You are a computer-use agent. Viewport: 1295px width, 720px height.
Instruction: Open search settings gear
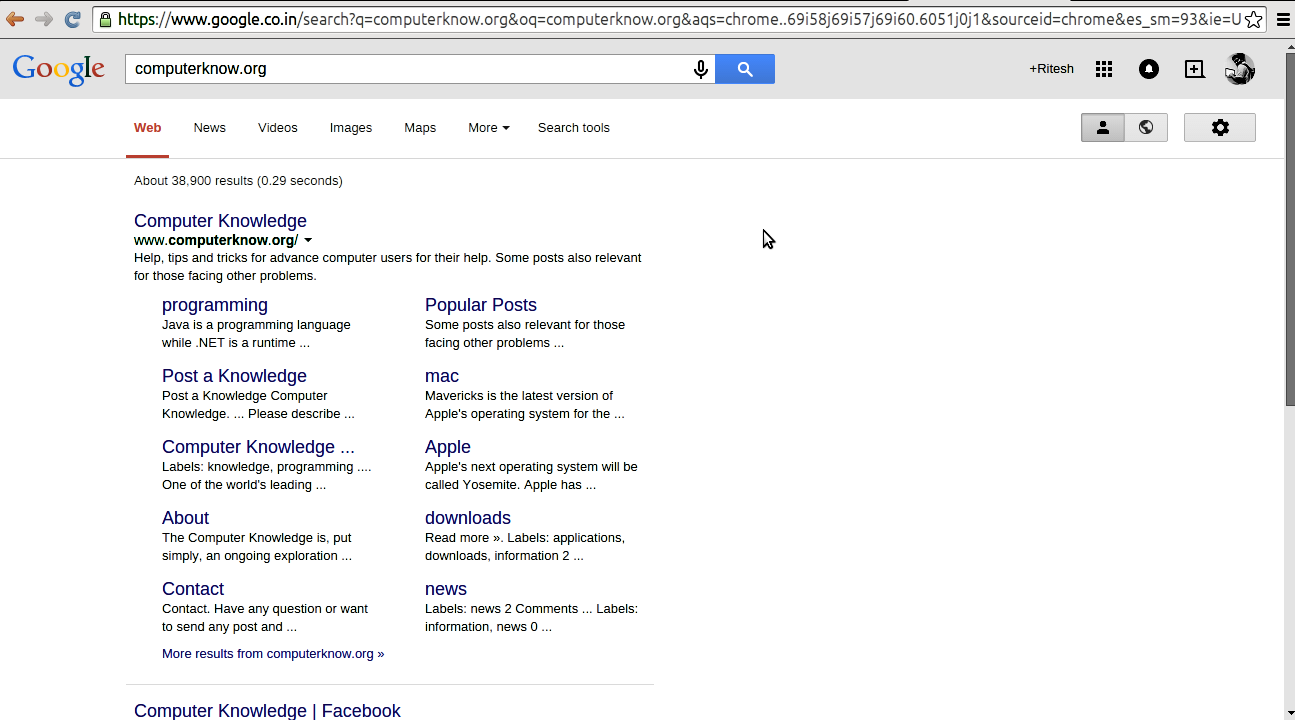click(x=1220, y=128)
